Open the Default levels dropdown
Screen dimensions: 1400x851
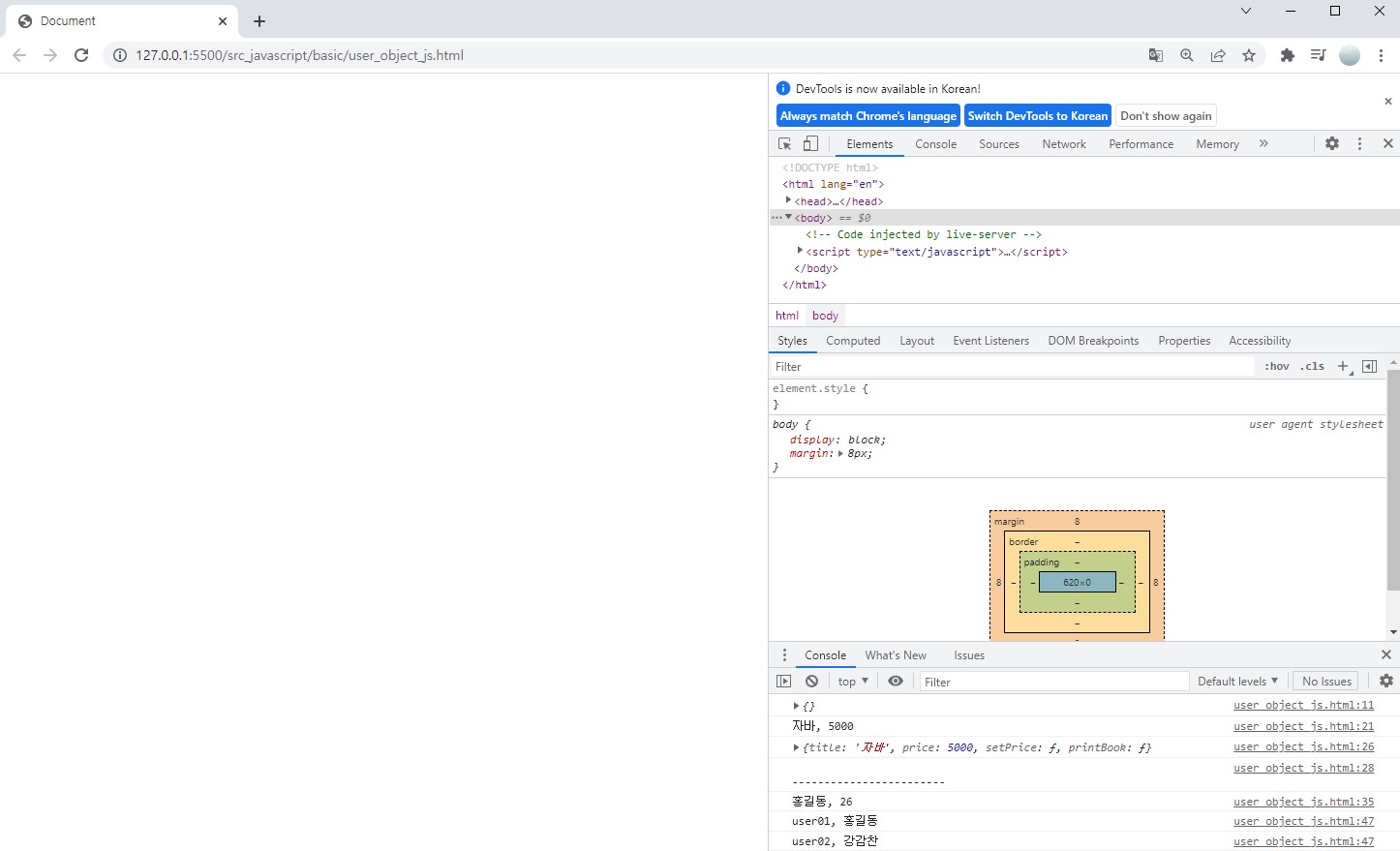(x=1237, y=682)
